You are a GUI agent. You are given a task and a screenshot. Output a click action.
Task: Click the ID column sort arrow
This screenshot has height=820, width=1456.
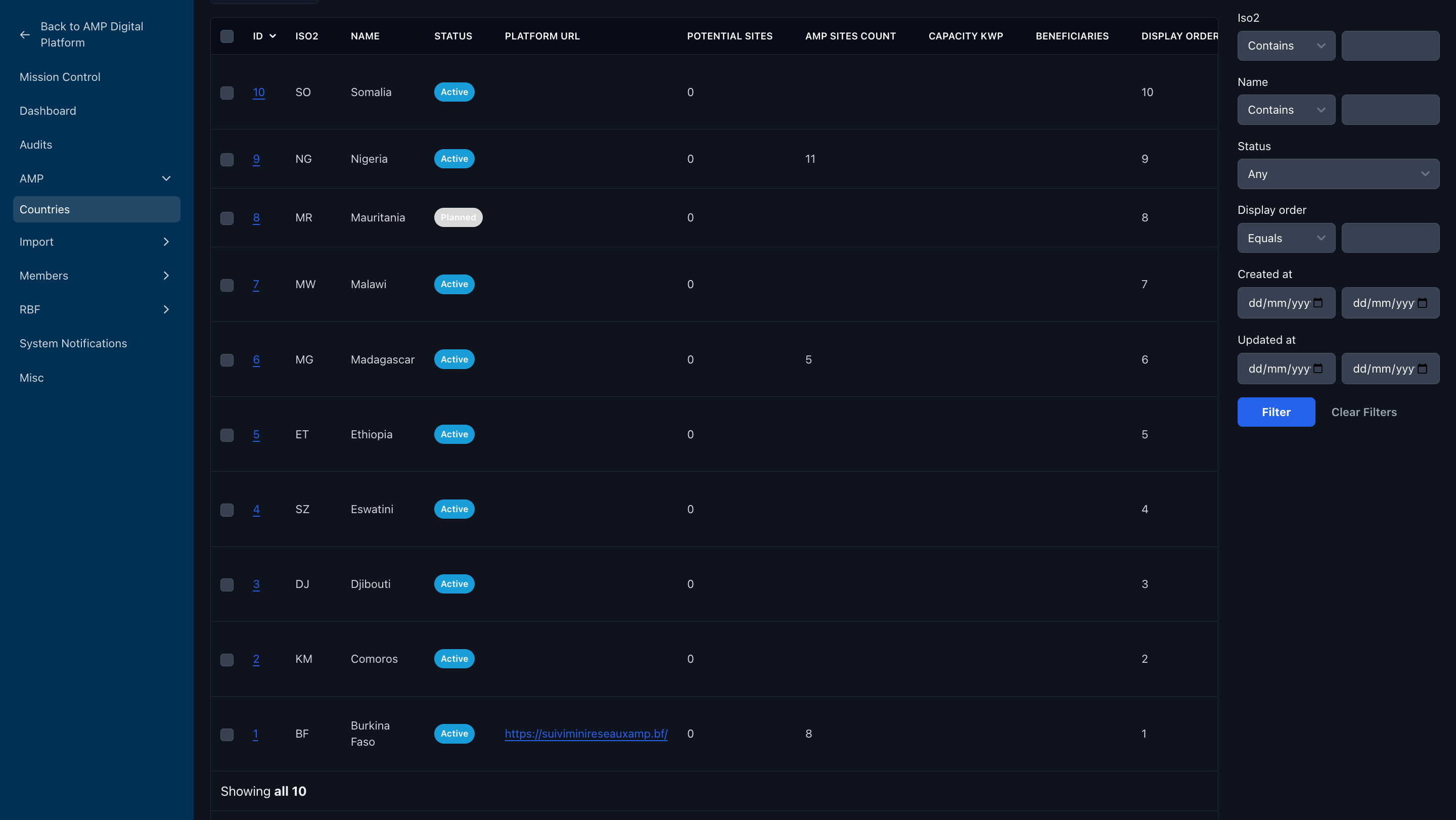pyautogui.click(x=272, y=36)
